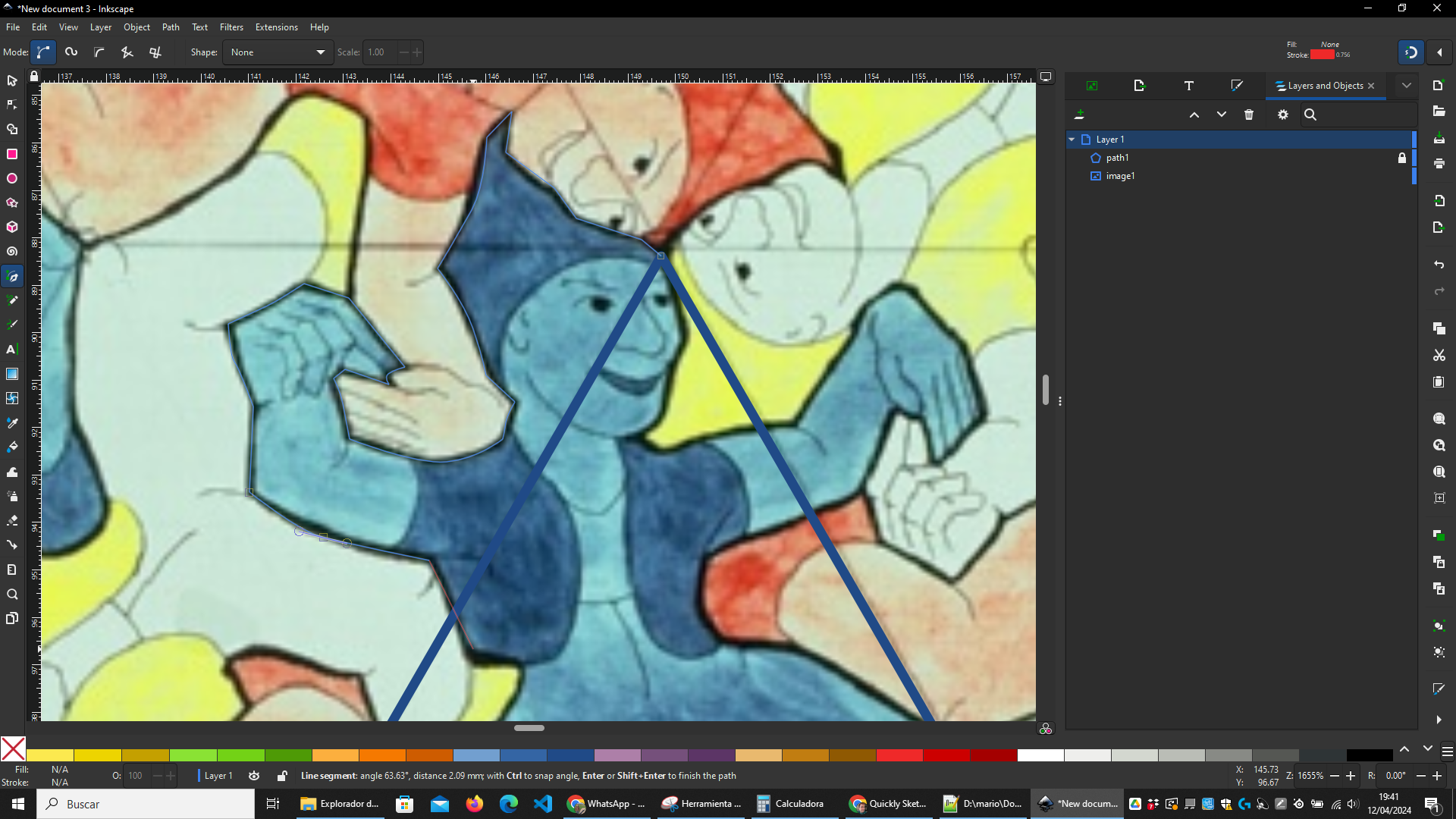Toggle current layer lock in status bar

coord(282,776)
